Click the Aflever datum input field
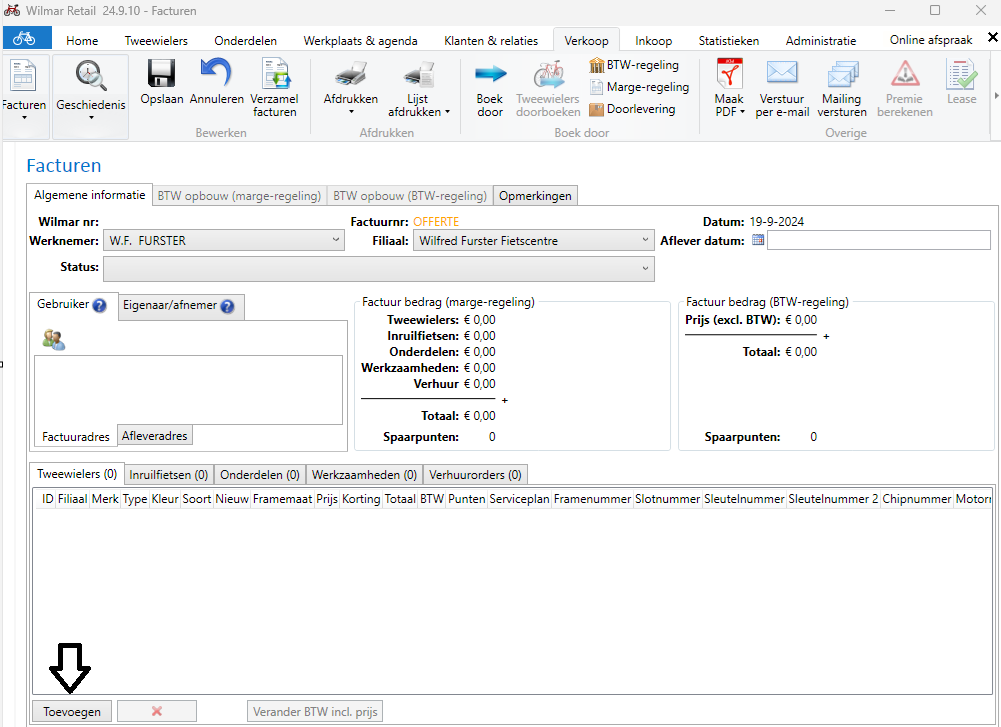The image size is (1001, 727). point(878,240)
